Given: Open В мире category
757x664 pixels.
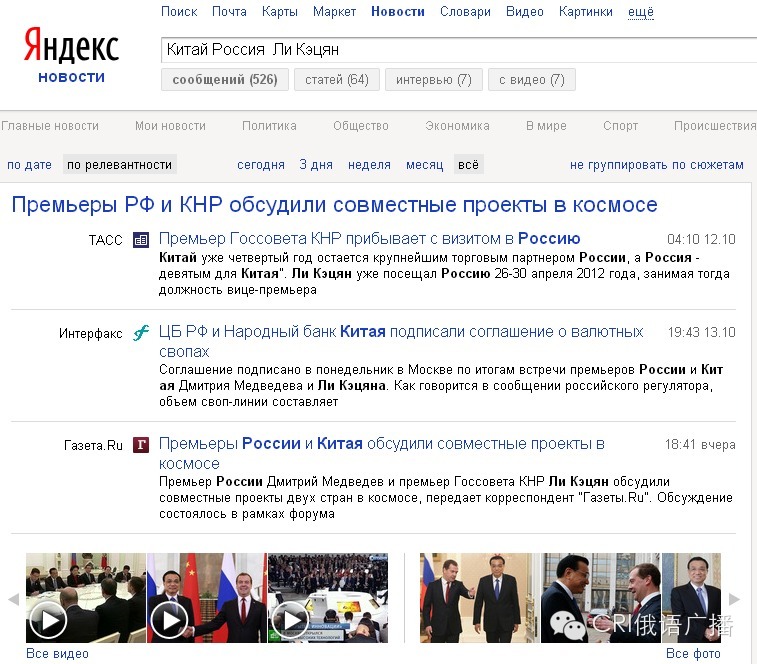Looking at the screenshot, I should click(546, 126).
